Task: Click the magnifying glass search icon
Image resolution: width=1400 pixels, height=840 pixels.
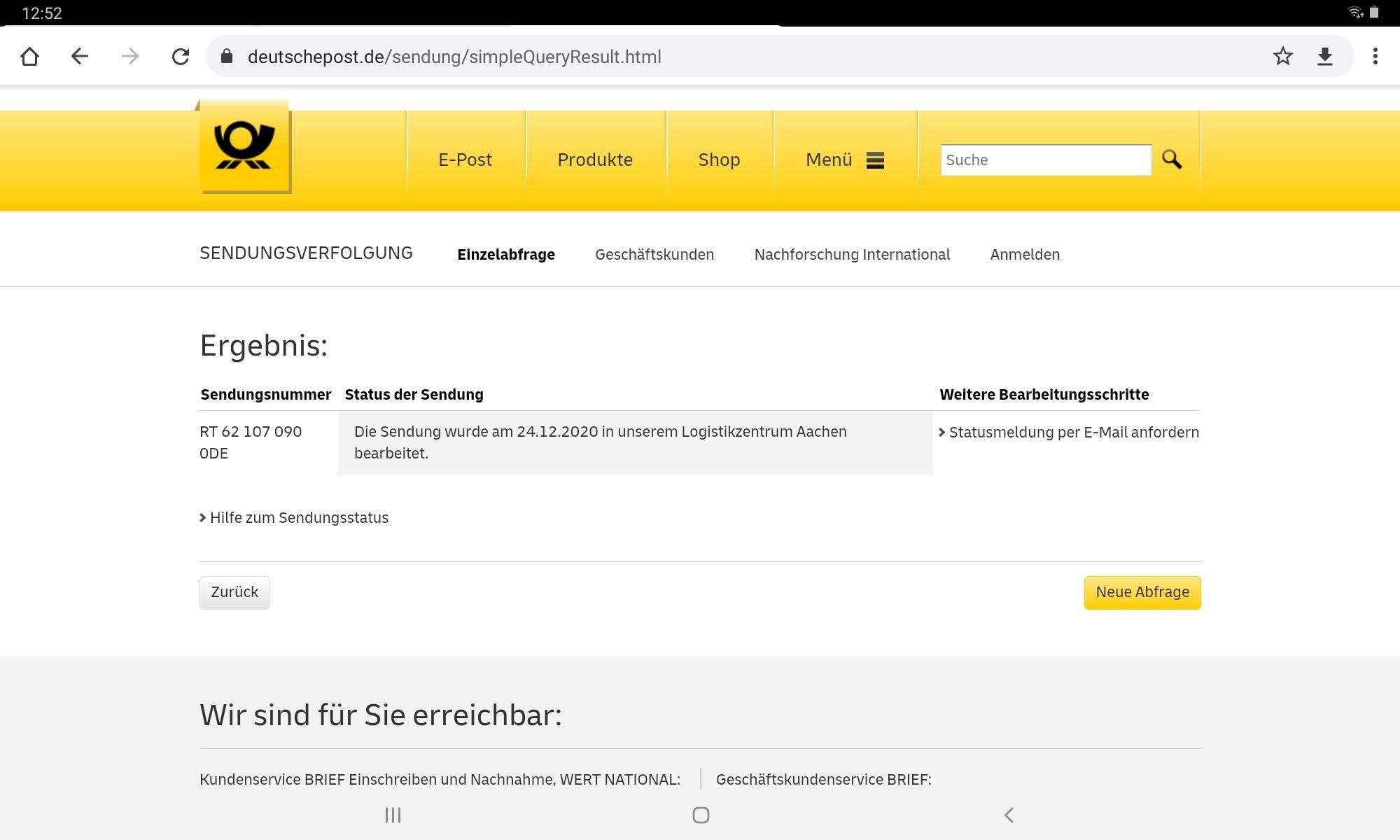Action: 1172,160
